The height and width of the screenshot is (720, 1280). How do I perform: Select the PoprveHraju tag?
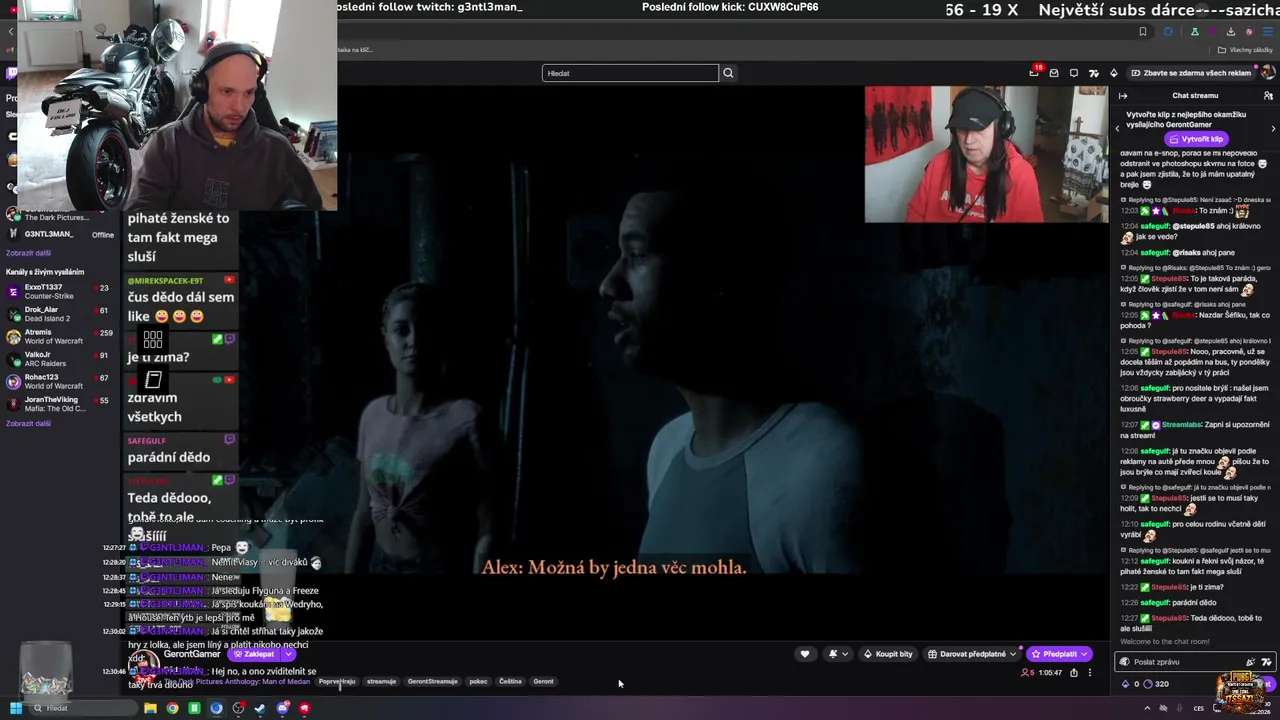coord(337,681)
